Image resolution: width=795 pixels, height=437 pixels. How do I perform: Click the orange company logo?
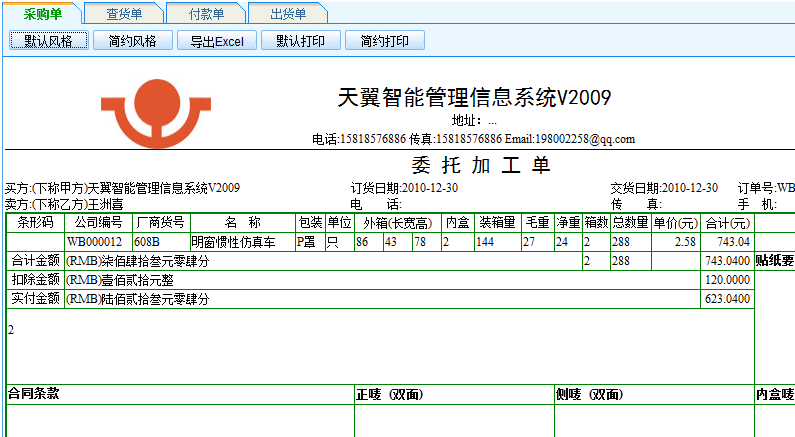(156, 113)
